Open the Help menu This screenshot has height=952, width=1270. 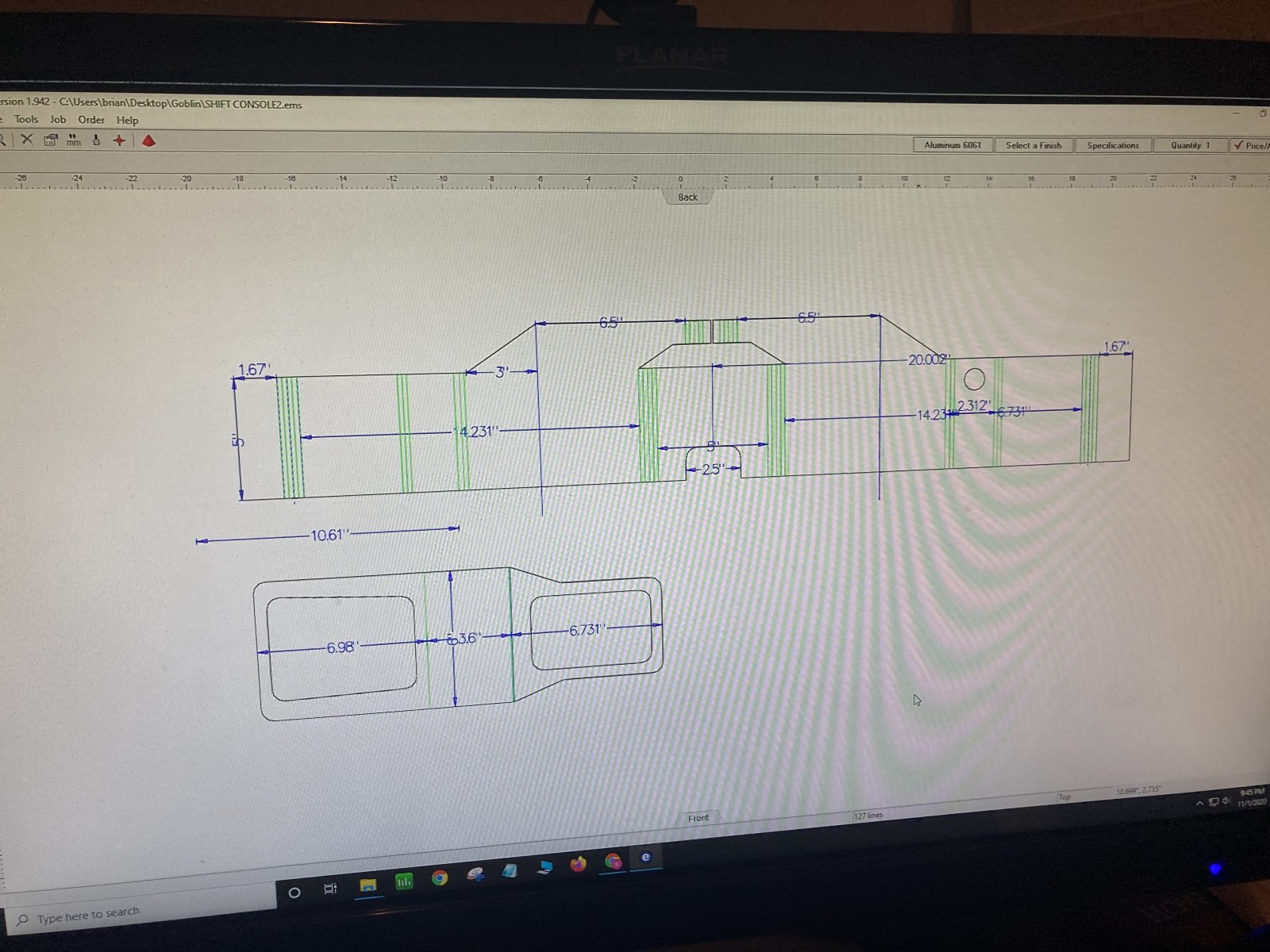[127, 121]
